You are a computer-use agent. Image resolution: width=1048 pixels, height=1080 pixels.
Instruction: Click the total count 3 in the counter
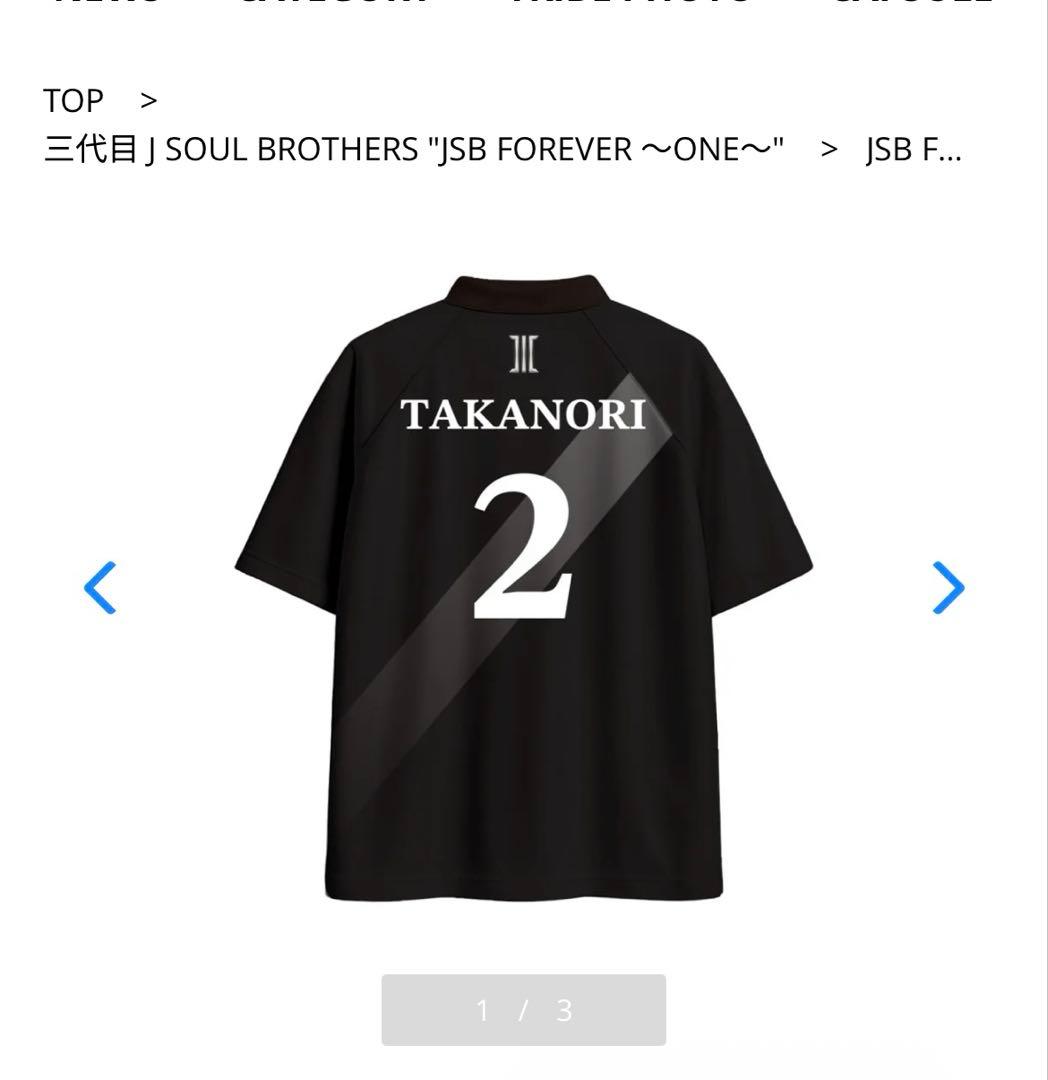pyautogui.click(x=564, y=1010)
